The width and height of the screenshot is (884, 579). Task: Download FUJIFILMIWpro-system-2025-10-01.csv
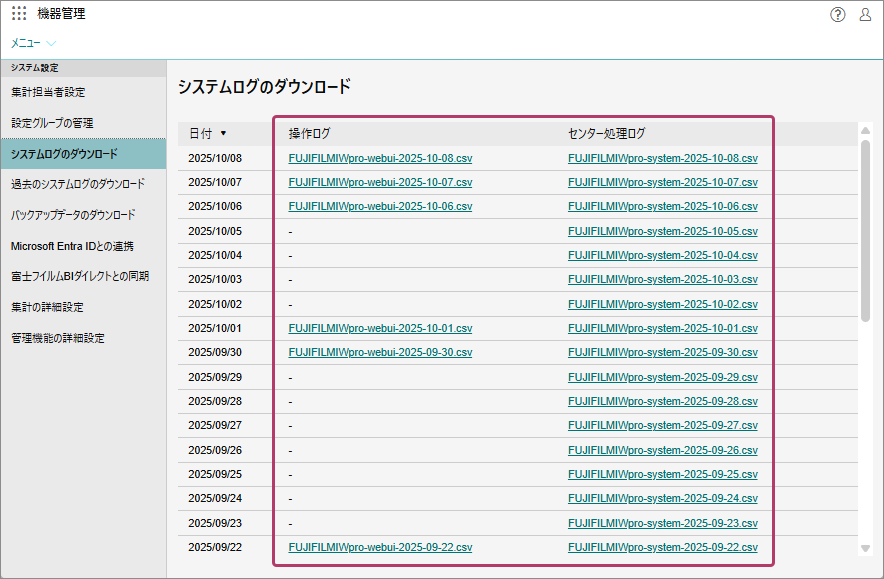[x=662, y=328]
